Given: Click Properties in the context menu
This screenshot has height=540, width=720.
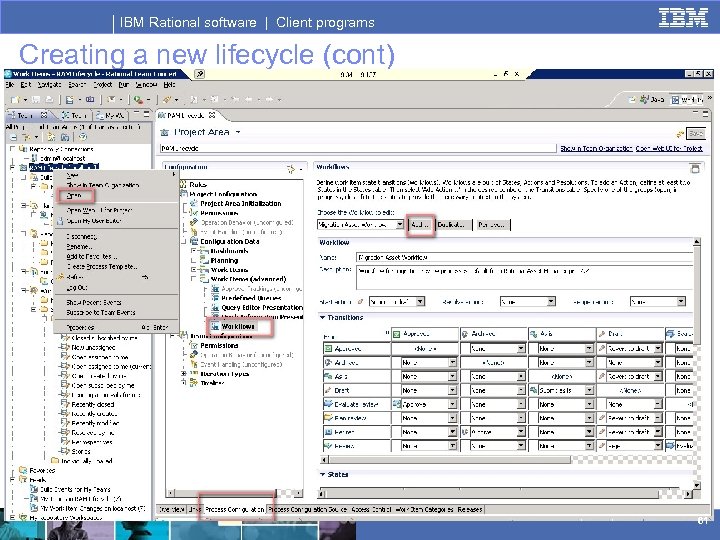Looking at the screenshot, I should 82,327.
